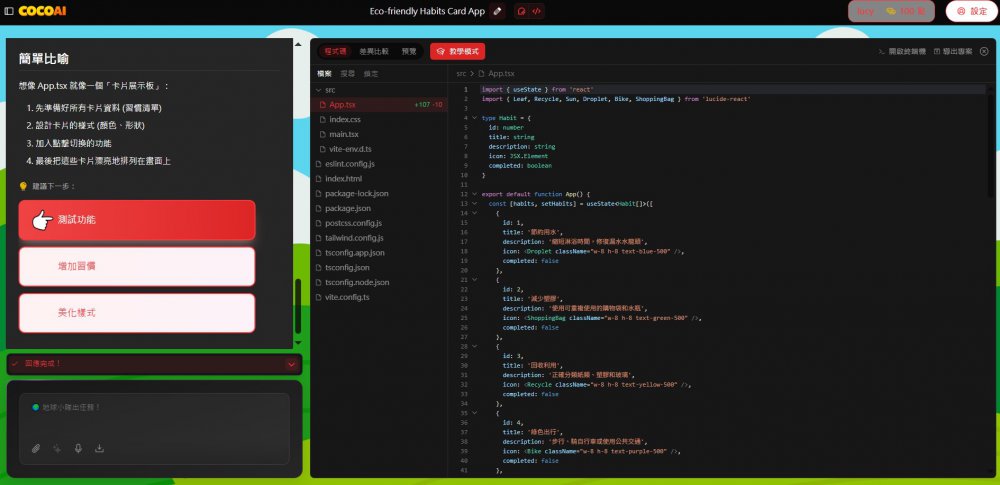Fold the type Habit block at line 4
This screenshot has height=485, width=1000.
(474, 118)
